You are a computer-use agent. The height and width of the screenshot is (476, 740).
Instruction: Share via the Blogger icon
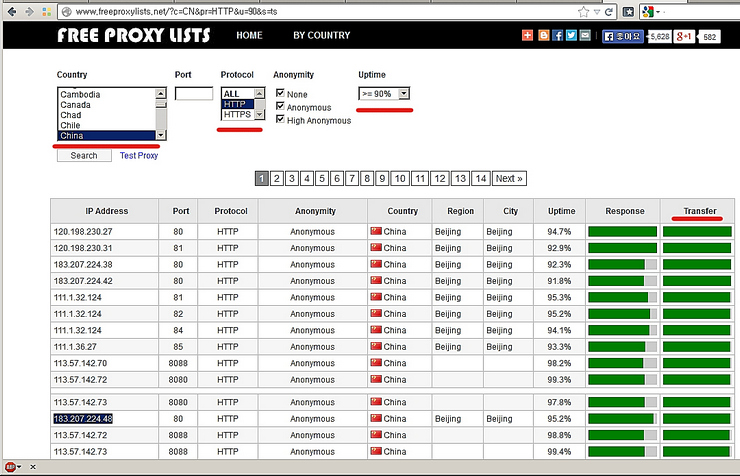(x=544, y=35)
